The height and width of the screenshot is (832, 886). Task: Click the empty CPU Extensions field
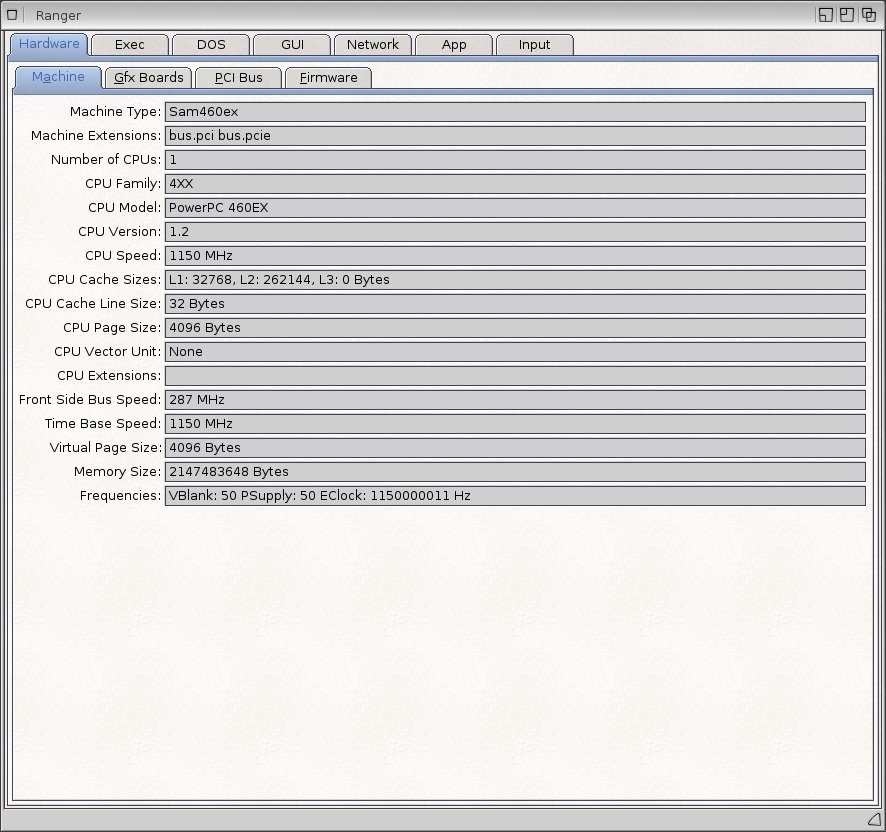click(x=515, y=376)
